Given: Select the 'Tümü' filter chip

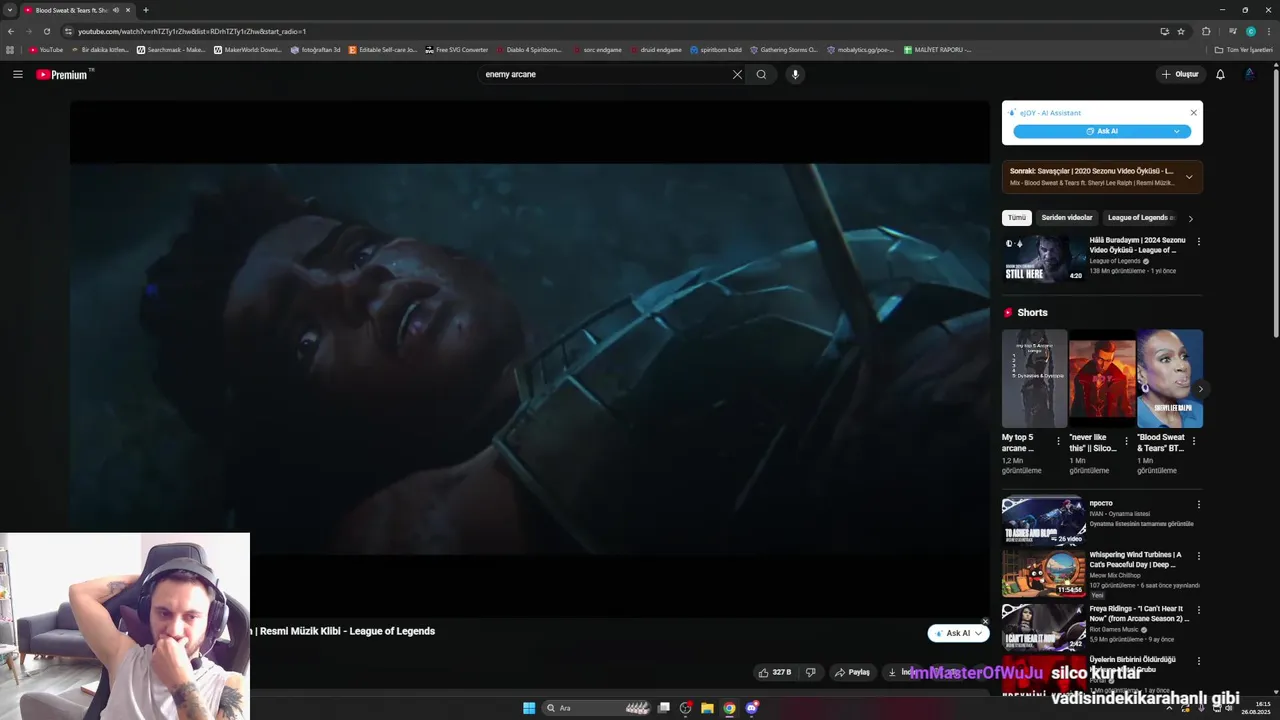Looking at the screenshot, I should [x=1017, y=218].
